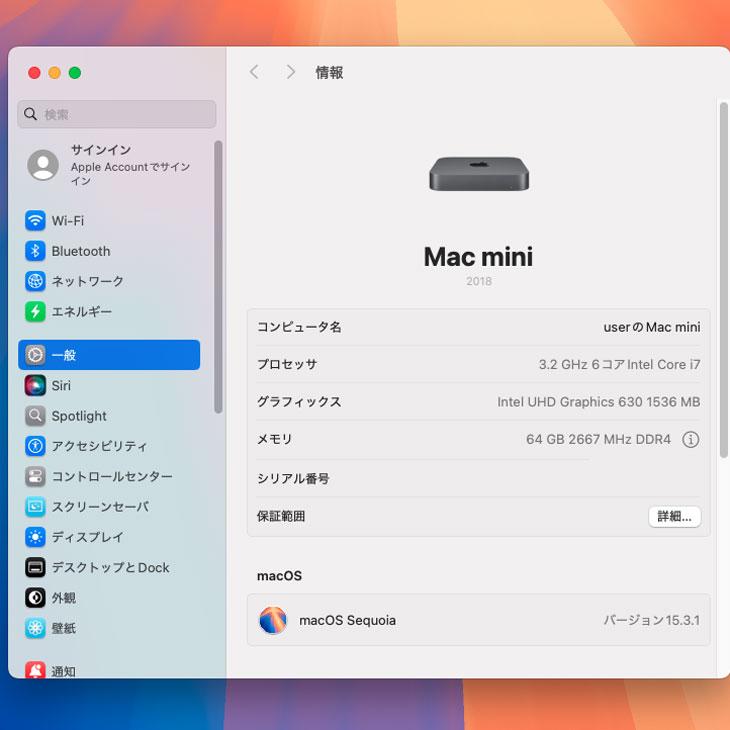730x730 pixels.
Task: Click the 詳細... warranty button
Action: click(x=675, y=516)
